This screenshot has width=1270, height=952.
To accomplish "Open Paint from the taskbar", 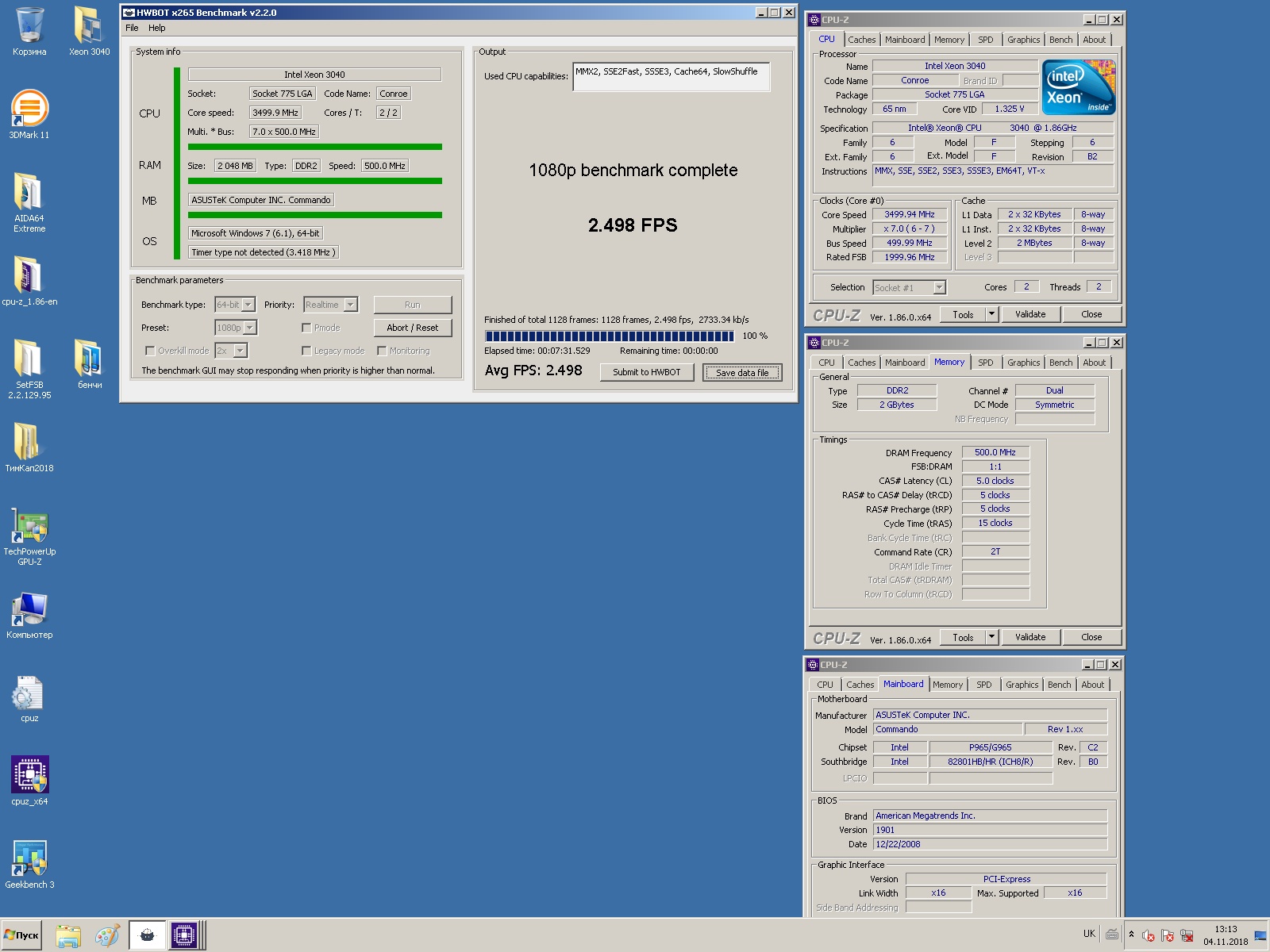I will [107, 936].
